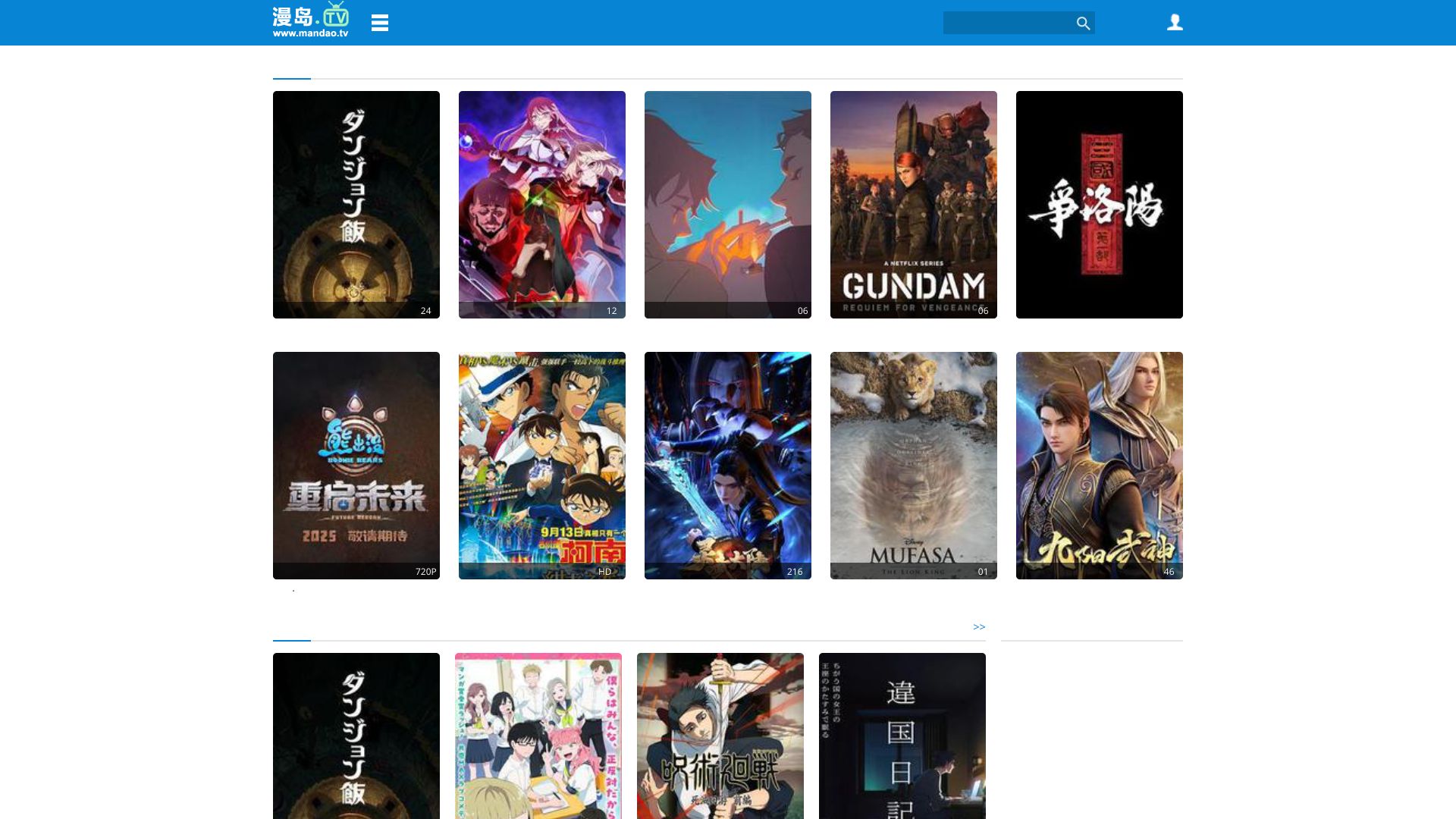Select the "720P" quality badge
1456x819 pixels.
coord(426,572)
